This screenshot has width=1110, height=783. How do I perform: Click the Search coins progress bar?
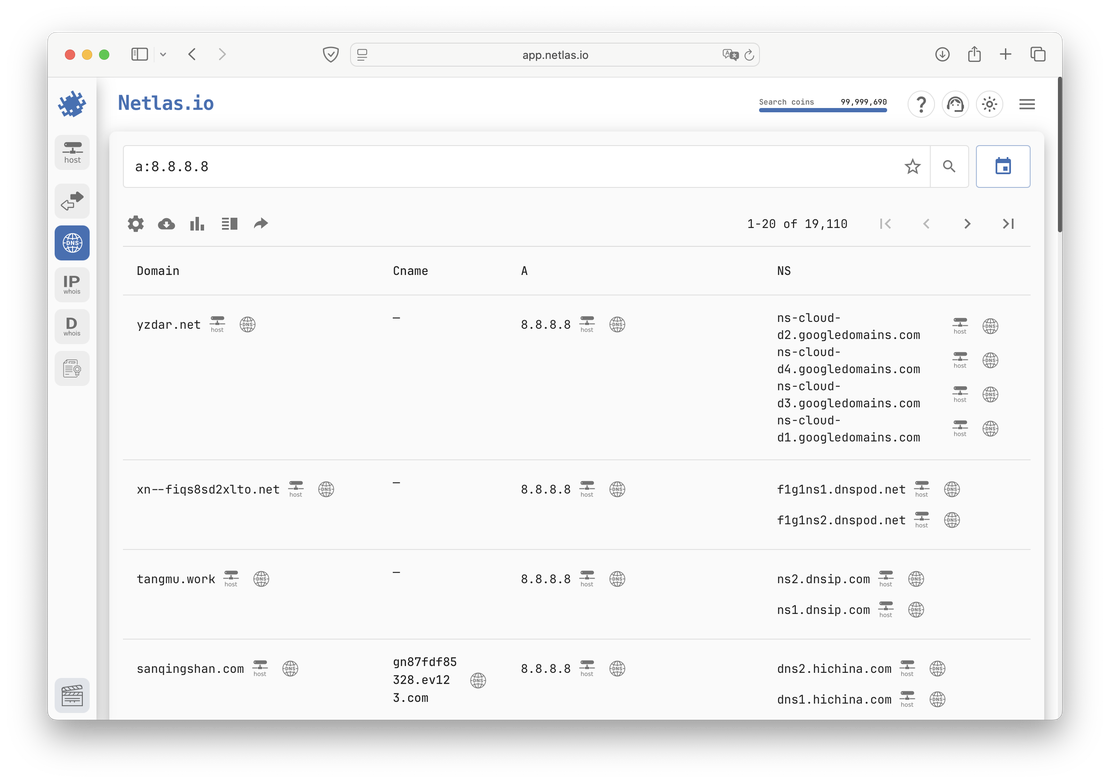[x=822, y=109]
